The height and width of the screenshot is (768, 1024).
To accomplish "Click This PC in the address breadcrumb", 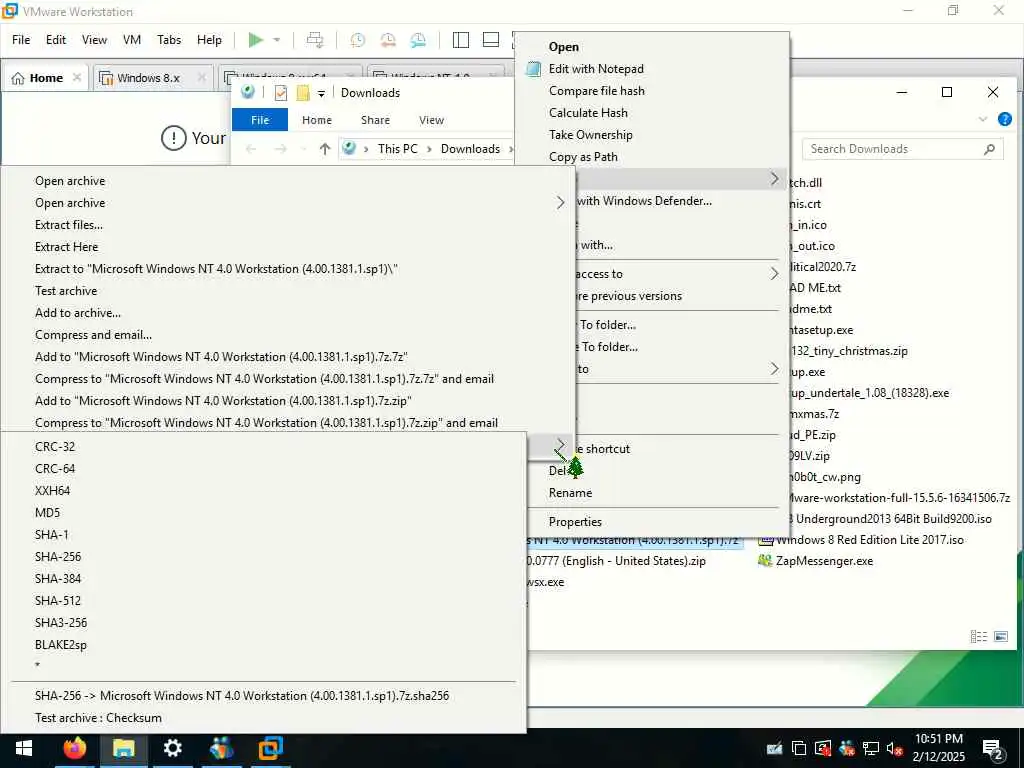I will (x=397, y=149).
